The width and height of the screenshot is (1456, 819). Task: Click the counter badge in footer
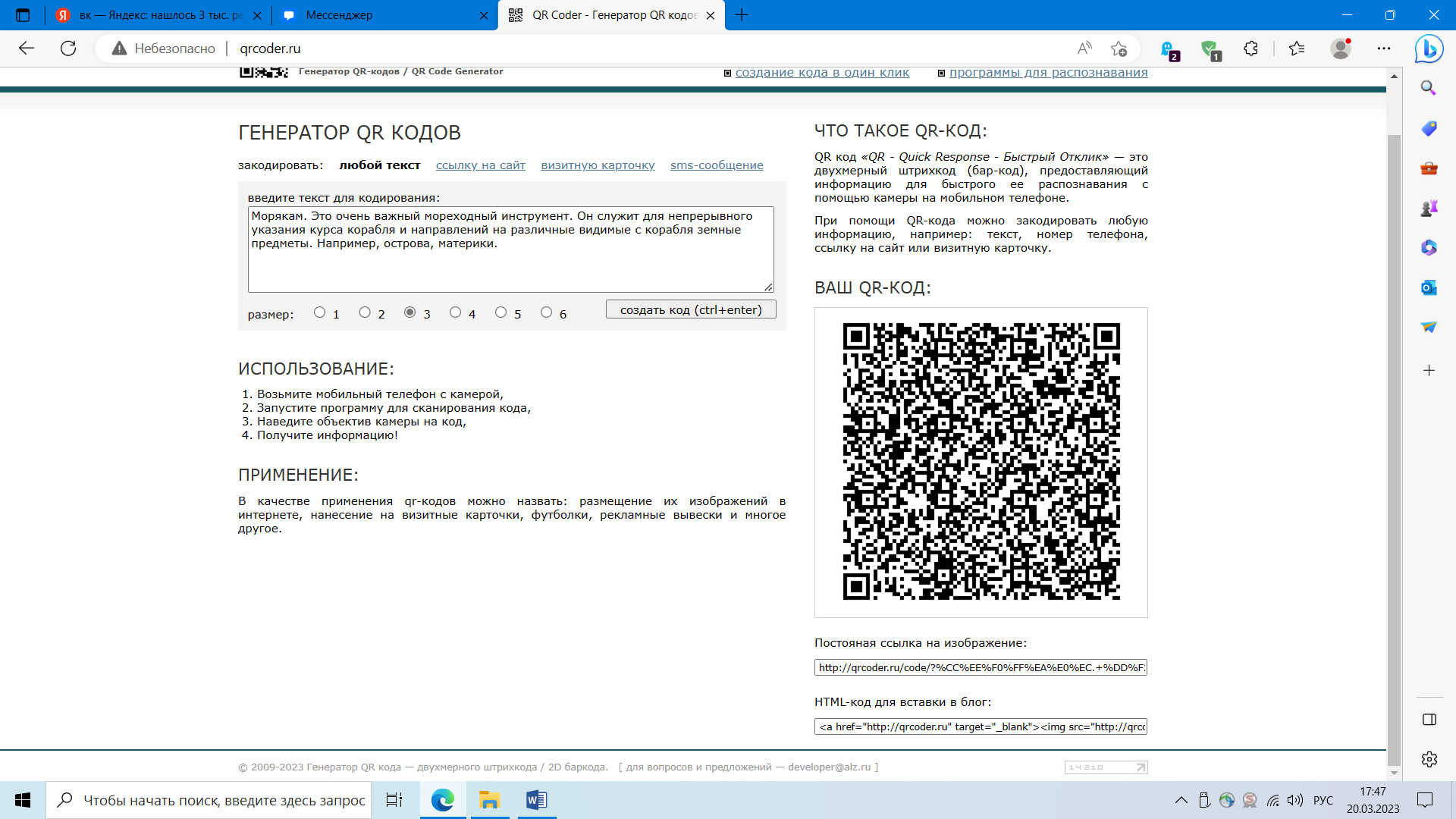(x=1106, y=767)
